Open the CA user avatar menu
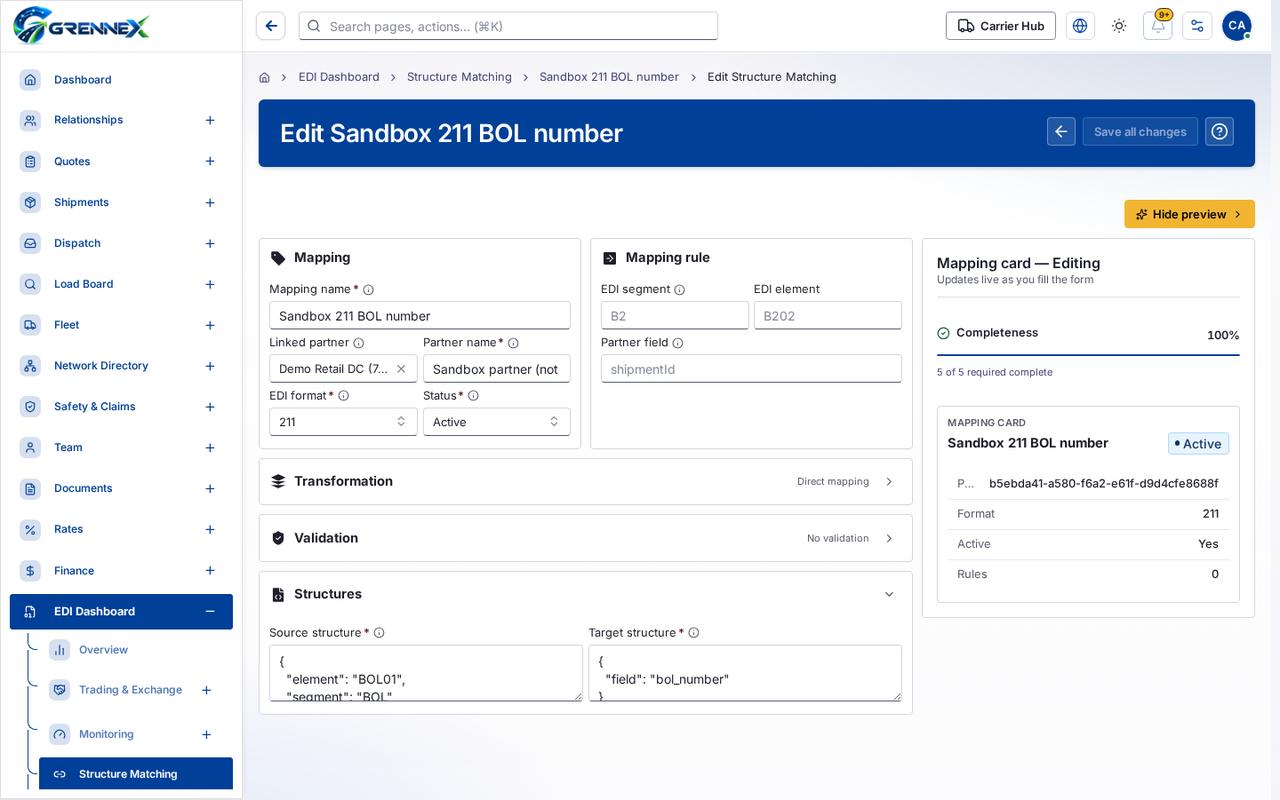This screenshot has height=800, width=1280. click(x=1237, y=26)
